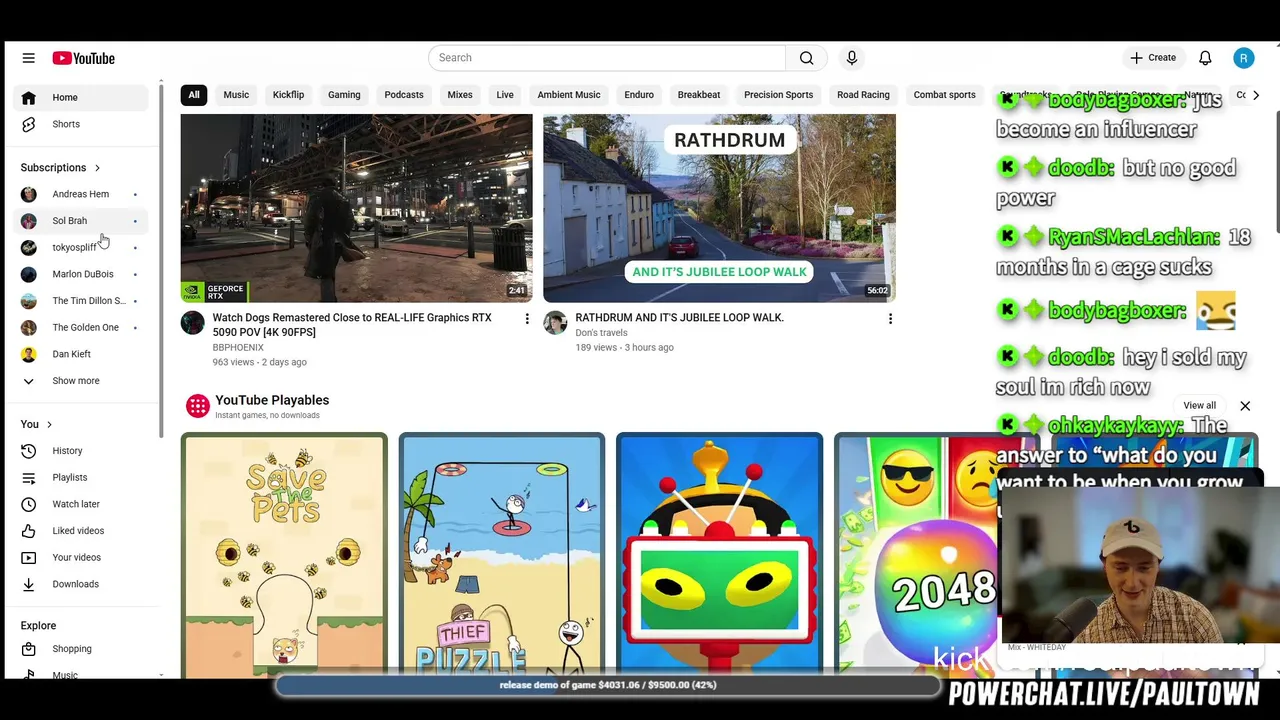The height and width of the screenshot is (720, 1280).
Task: Select the Road Racing filter chip
Action: point(863,95)
